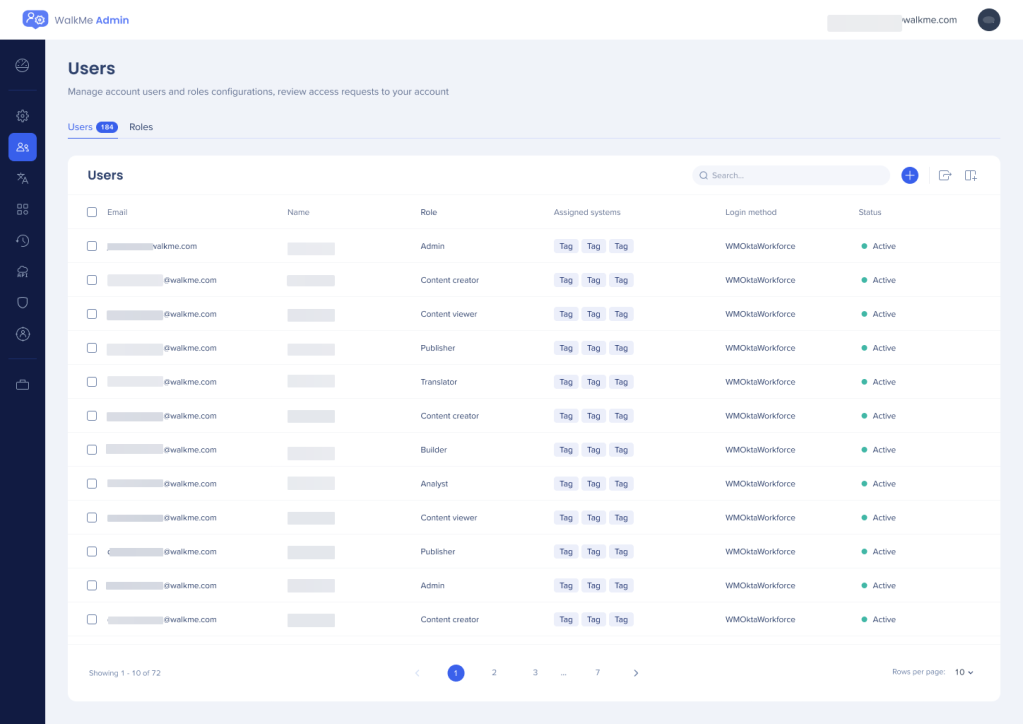Jump to page 7 in pagination
Screen dimensions: 1023x724
pos(597,673)
